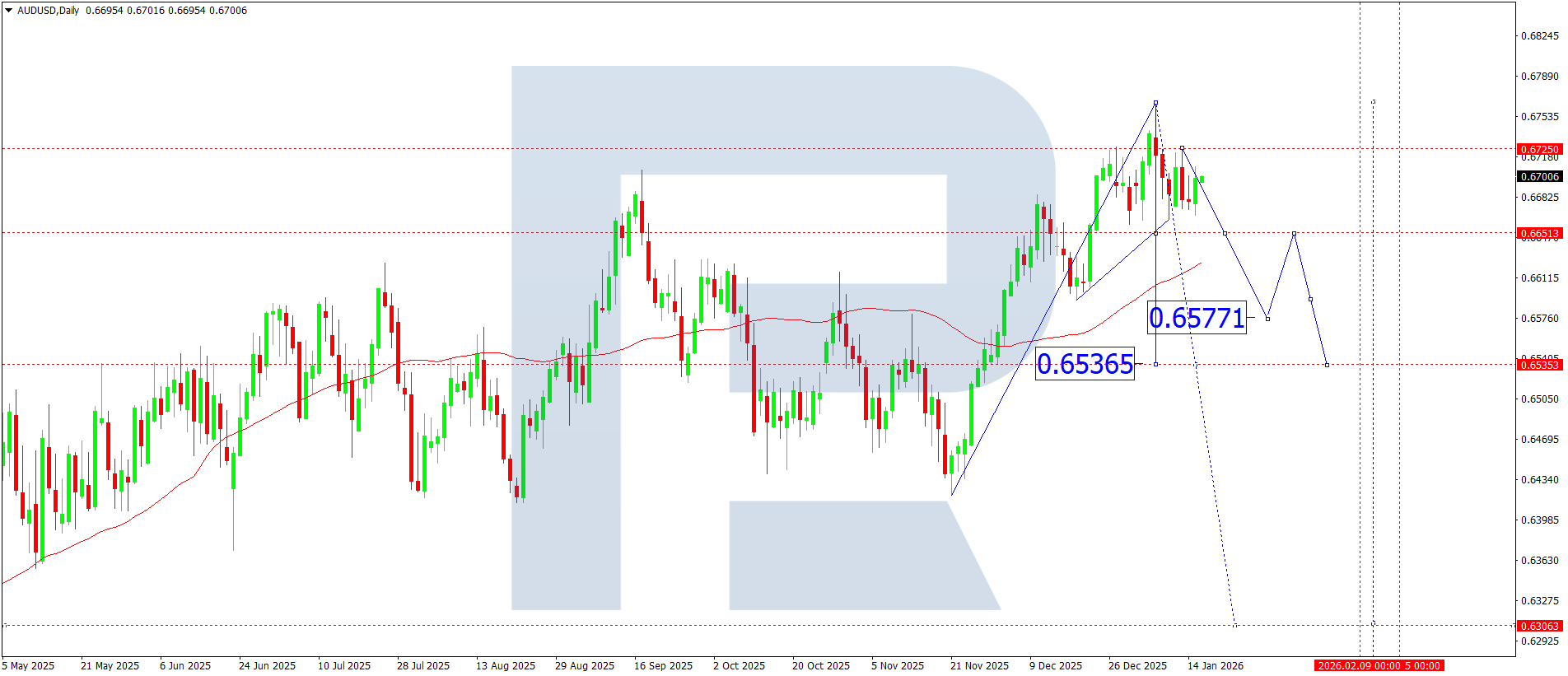Viewport: 1568px width, 676px height.
Task: Click the 0.63630 price scale value
Action: click(x=1539, y=561)
